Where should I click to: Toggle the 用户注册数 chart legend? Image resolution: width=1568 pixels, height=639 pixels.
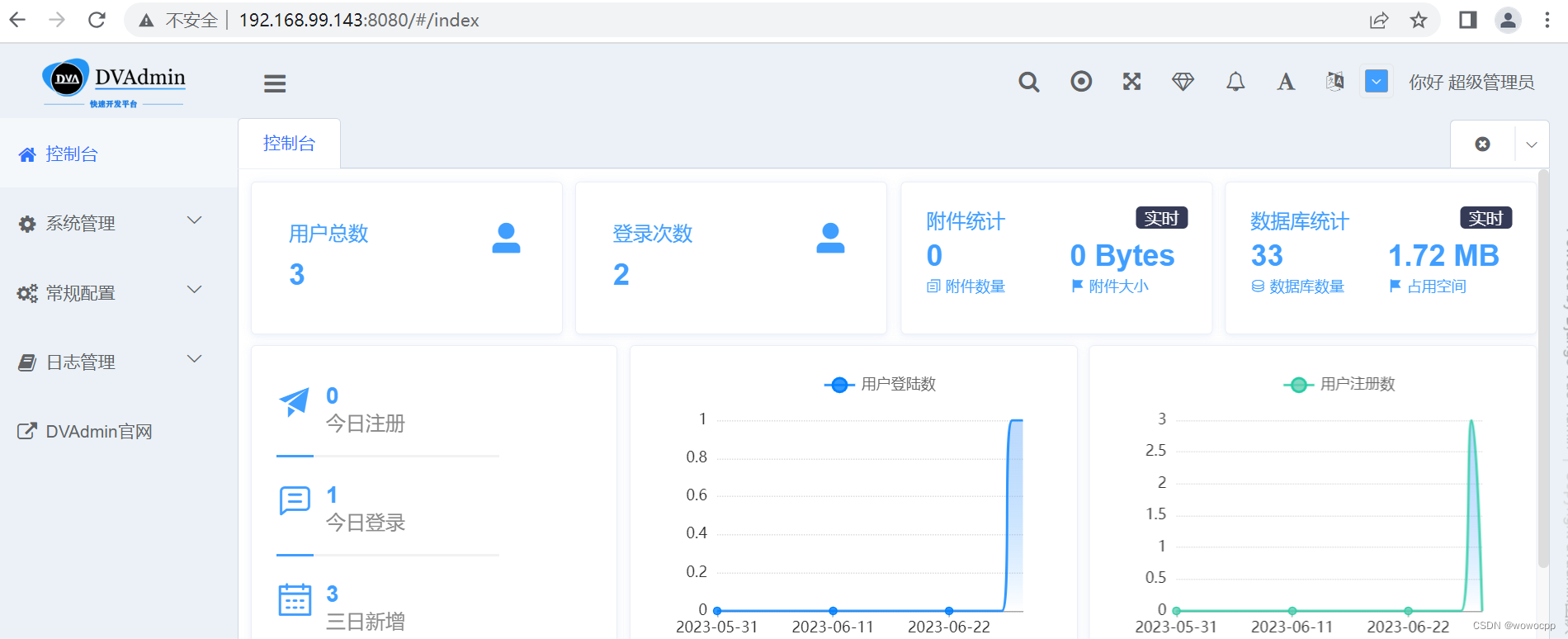coord(1339,385)
